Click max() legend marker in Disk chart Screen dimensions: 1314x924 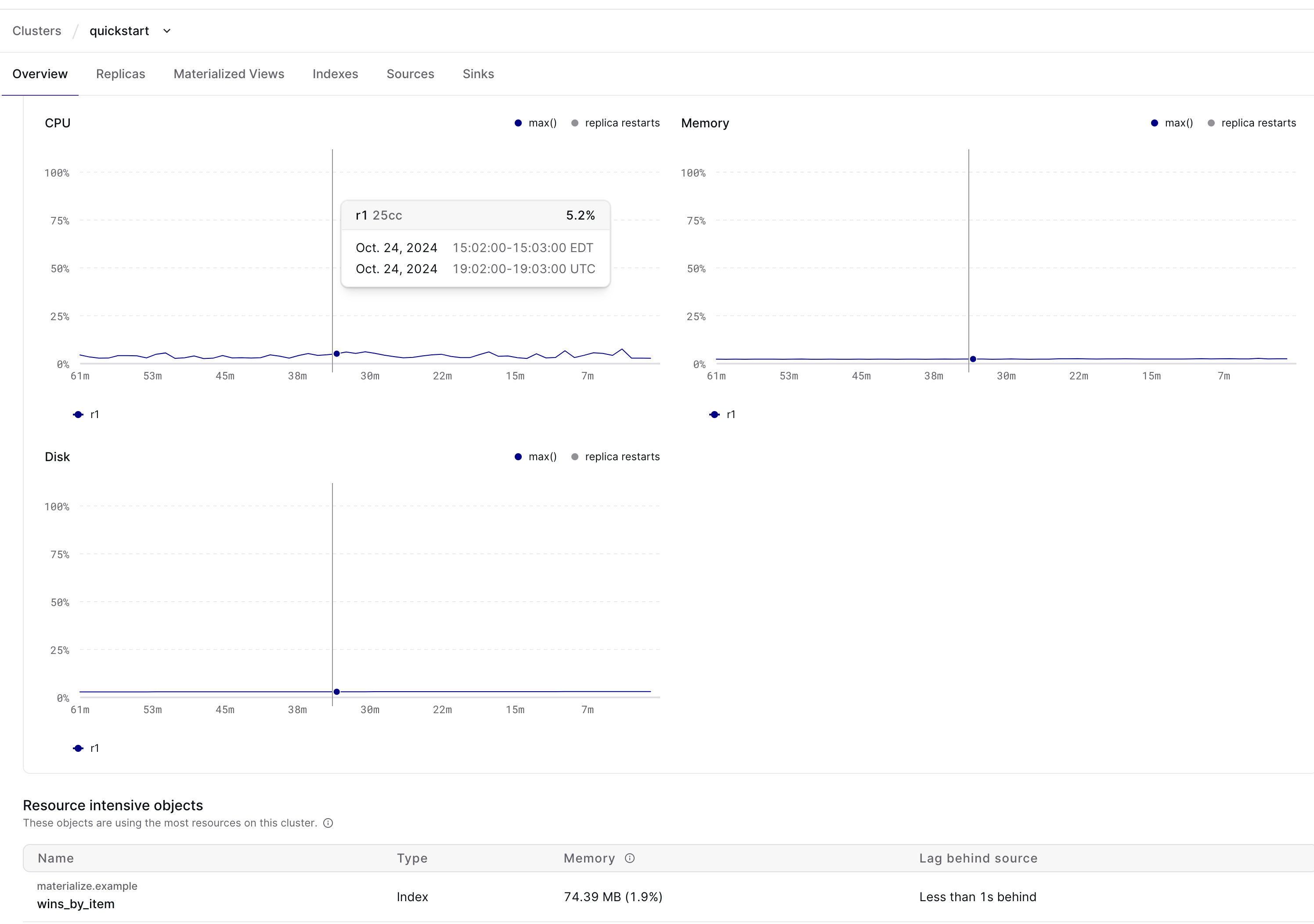pyautogui.click(x=519, y=457)
